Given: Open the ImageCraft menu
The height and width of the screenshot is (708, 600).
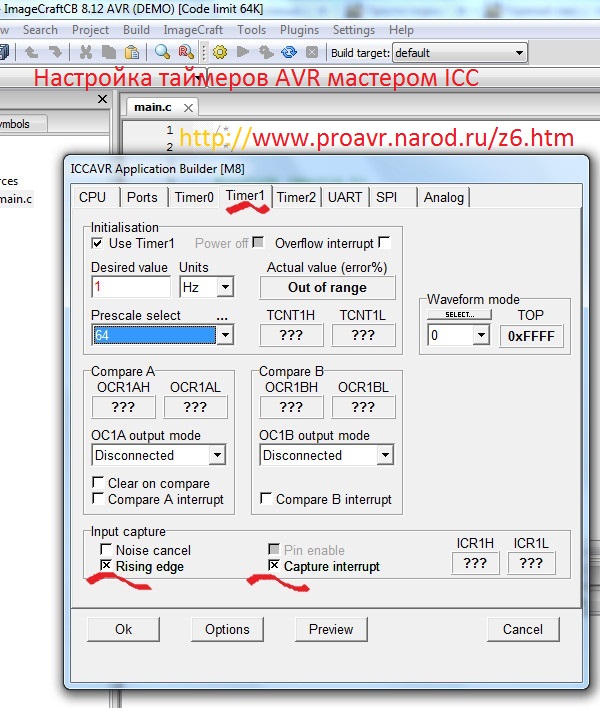Looking at the screenshot, I should (x=193, y=30).
